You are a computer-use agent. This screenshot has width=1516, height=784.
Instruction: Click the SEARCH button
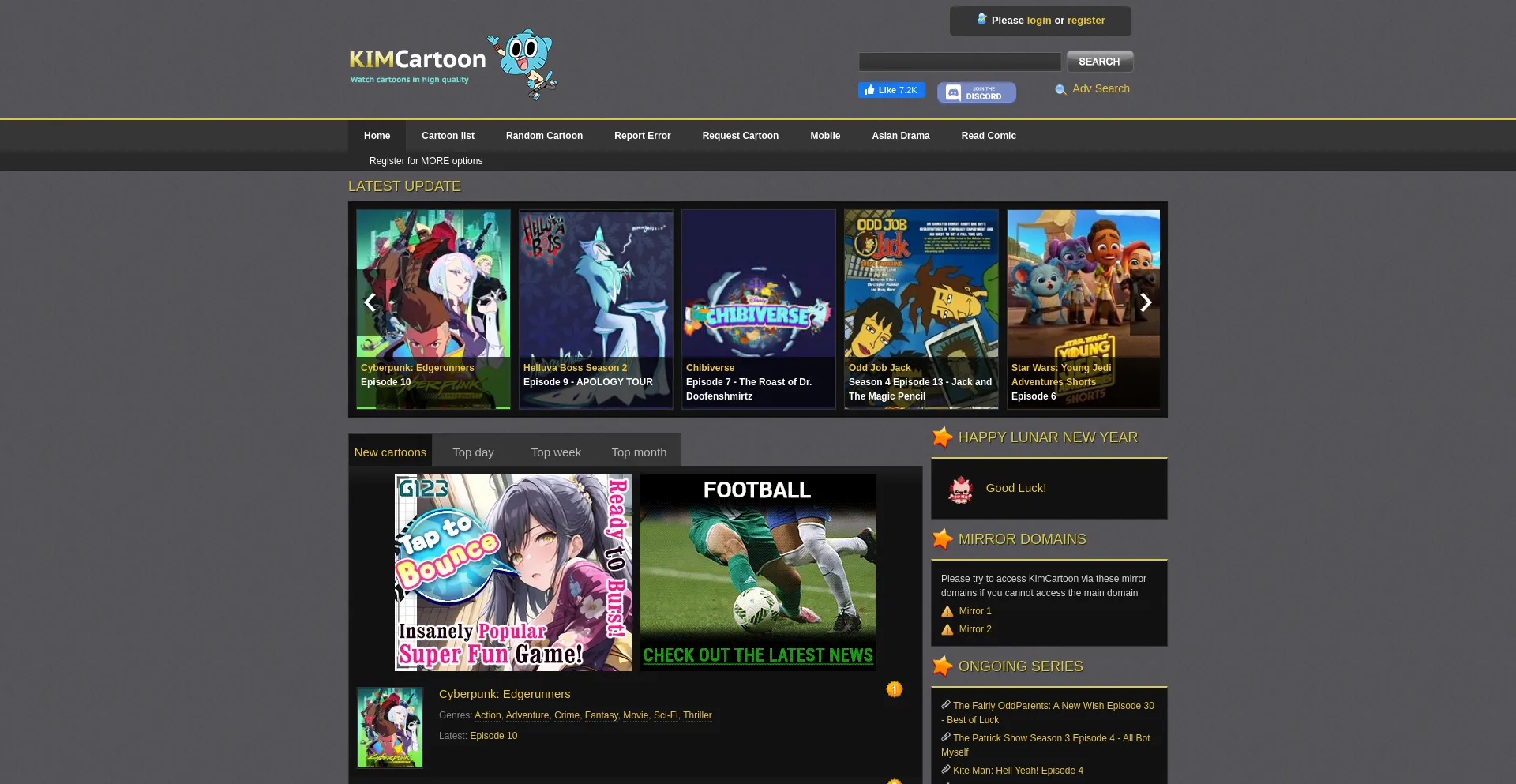tap(1099, 62)
